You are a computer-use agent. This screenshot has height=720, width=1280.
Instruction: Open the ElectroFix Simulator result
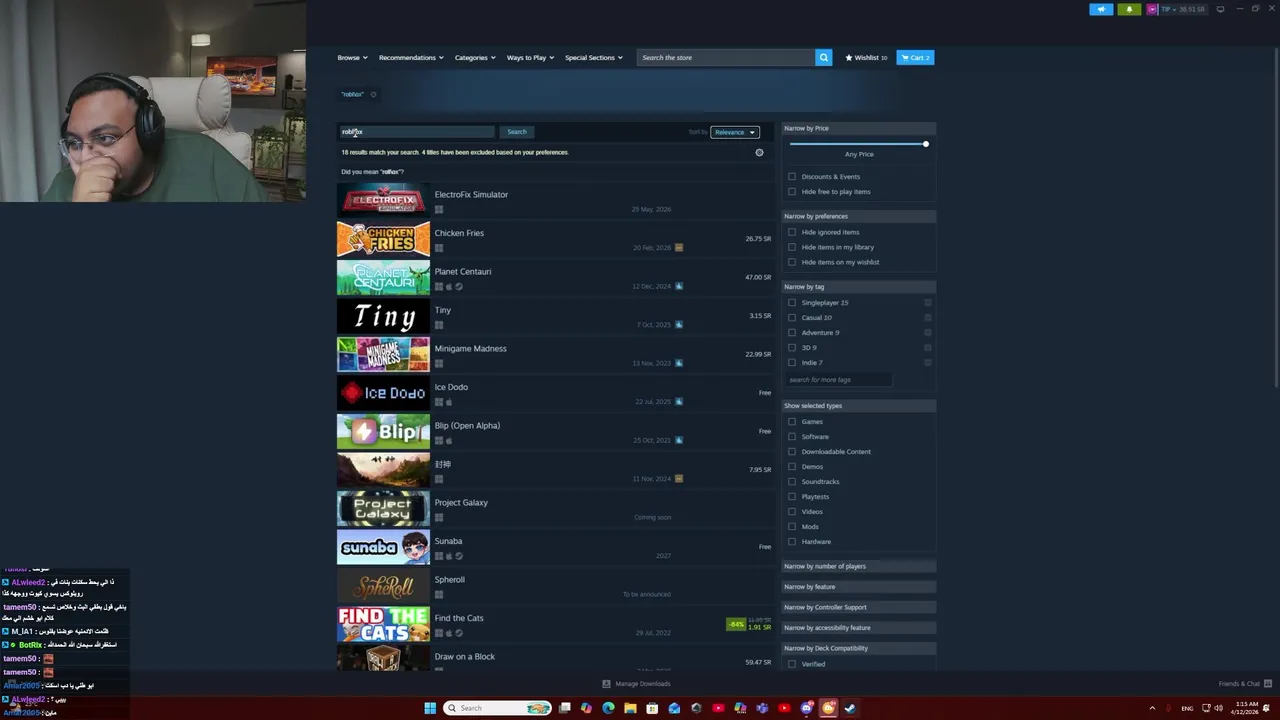(555, 200)
